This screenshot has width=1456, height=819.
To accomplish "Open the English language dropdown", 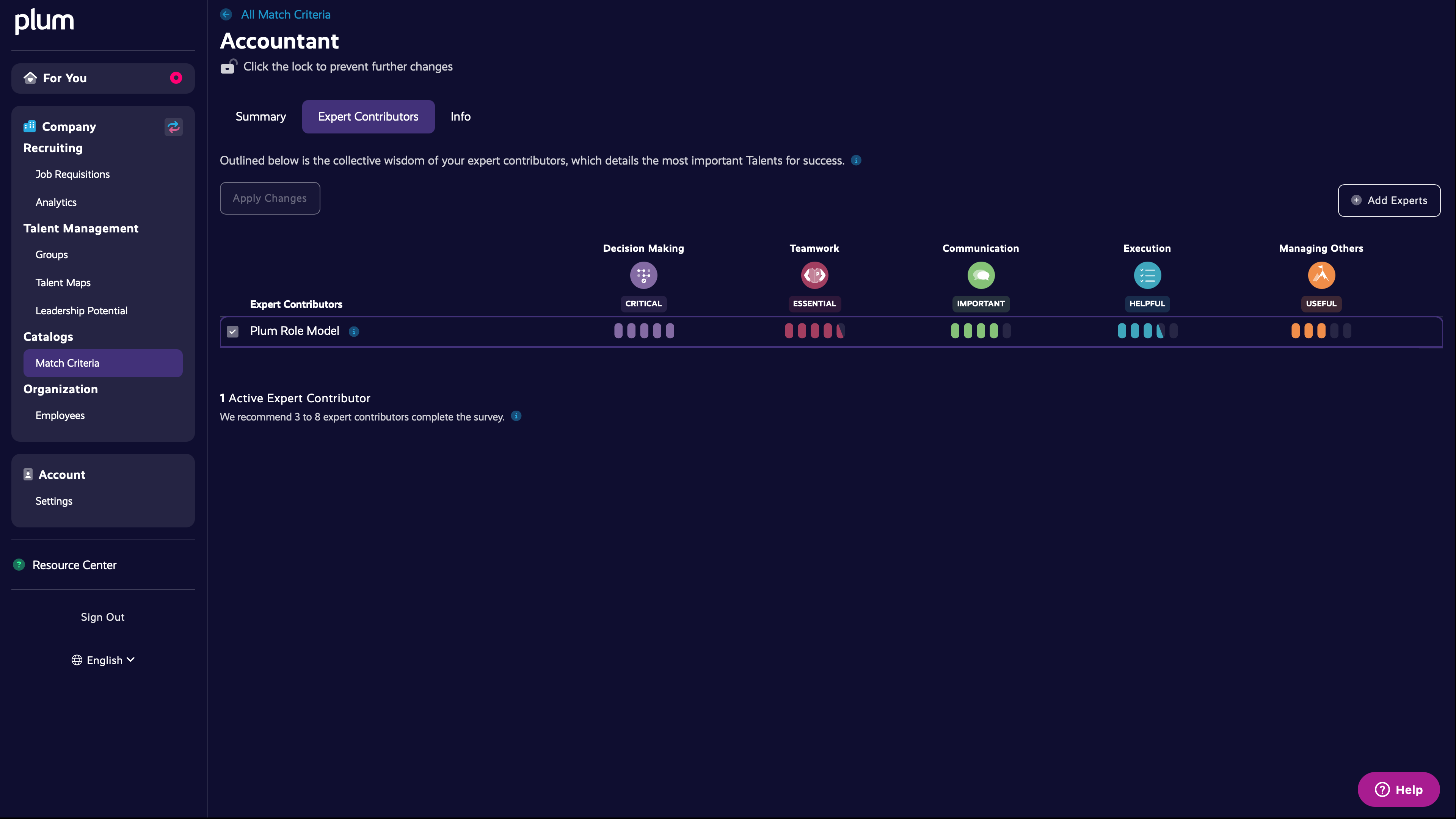I will (104, 660).
